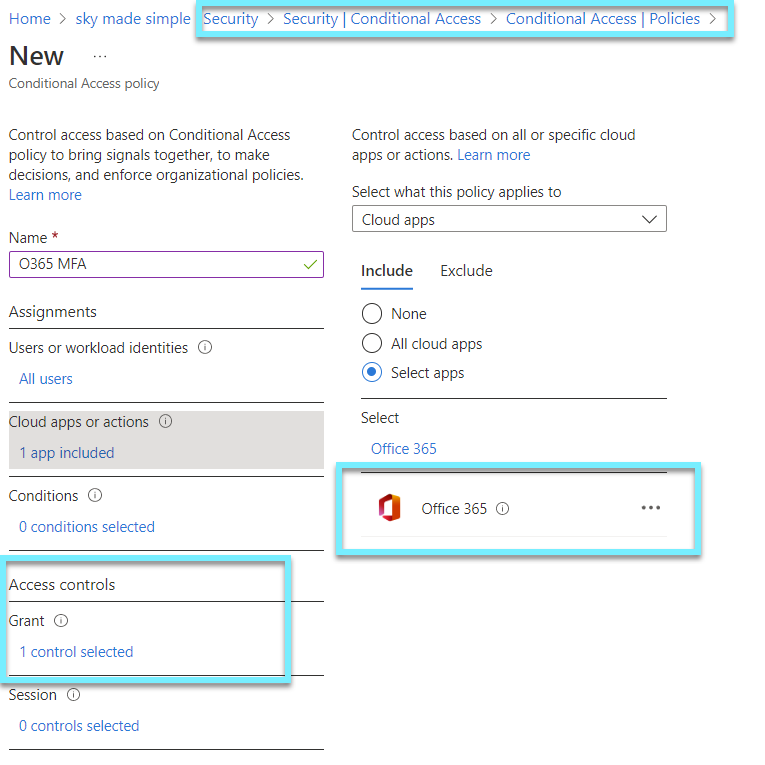Click info icon beside Office 365 app row

(x=503, y=509)
